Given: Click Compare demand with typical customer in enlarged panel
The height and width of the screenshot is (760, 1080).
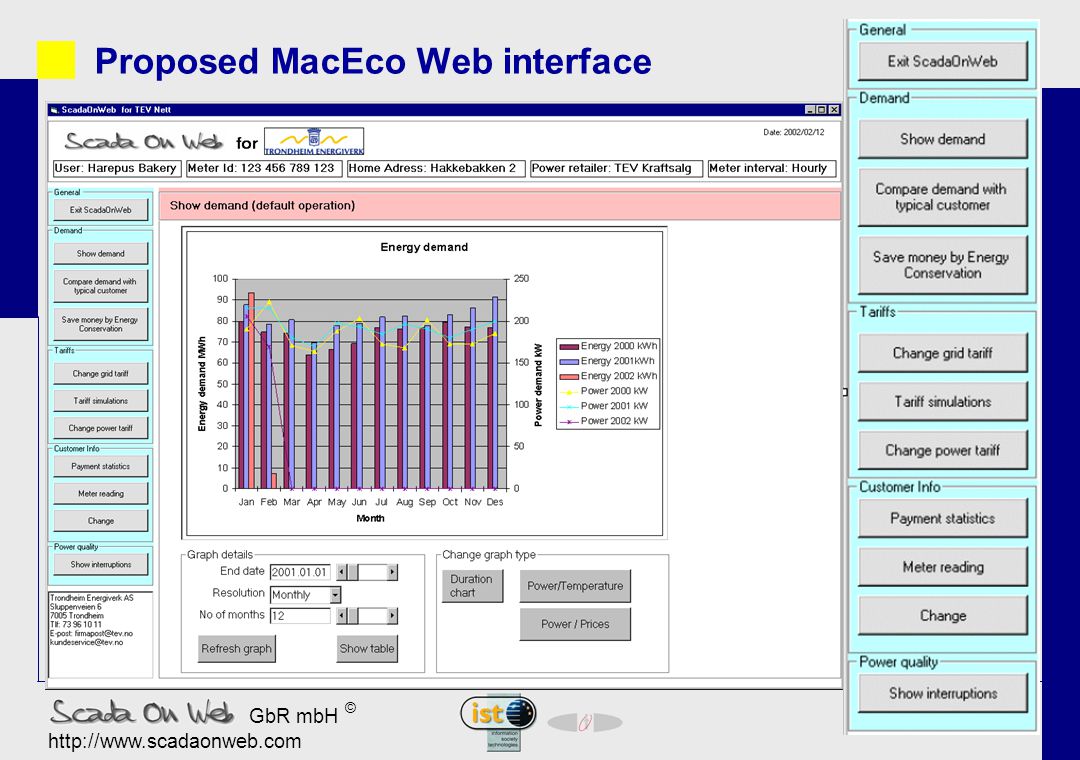Looking at the screenshot, I should (x=942, y=197).
